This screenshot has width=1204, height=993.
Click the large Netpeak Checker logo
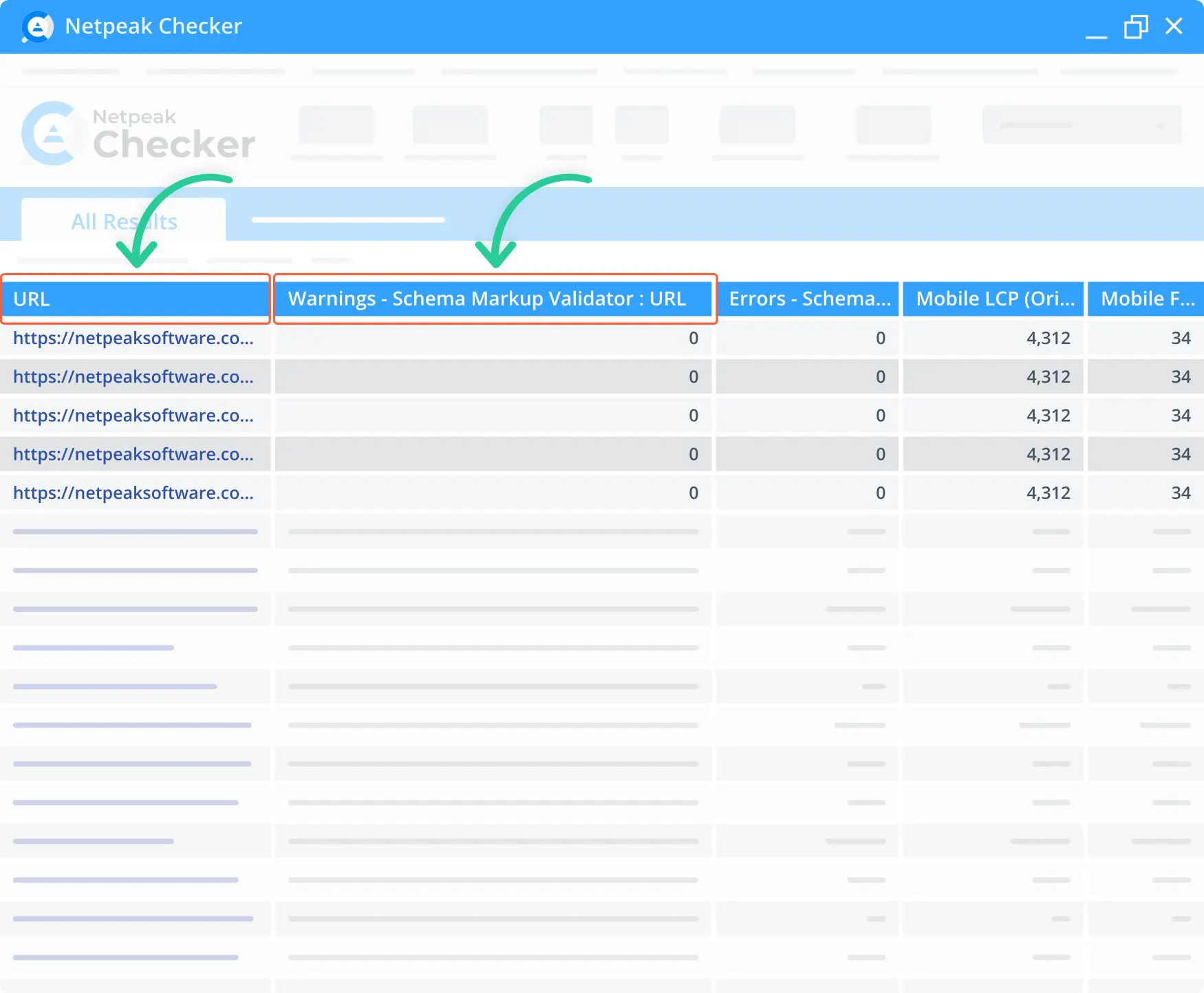[138, 134]
